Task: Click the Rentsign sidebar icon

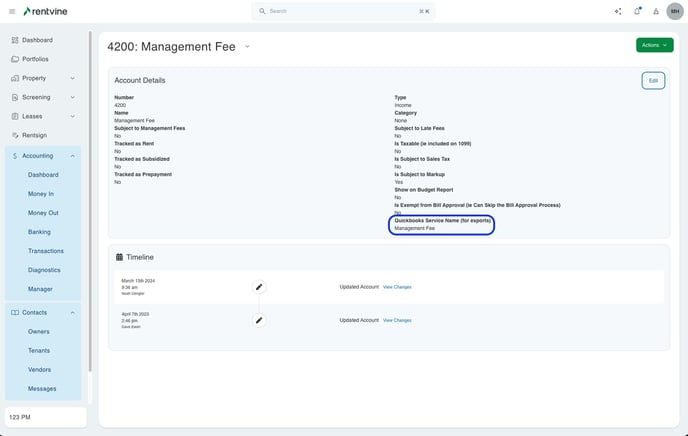Action: point(14,135)
